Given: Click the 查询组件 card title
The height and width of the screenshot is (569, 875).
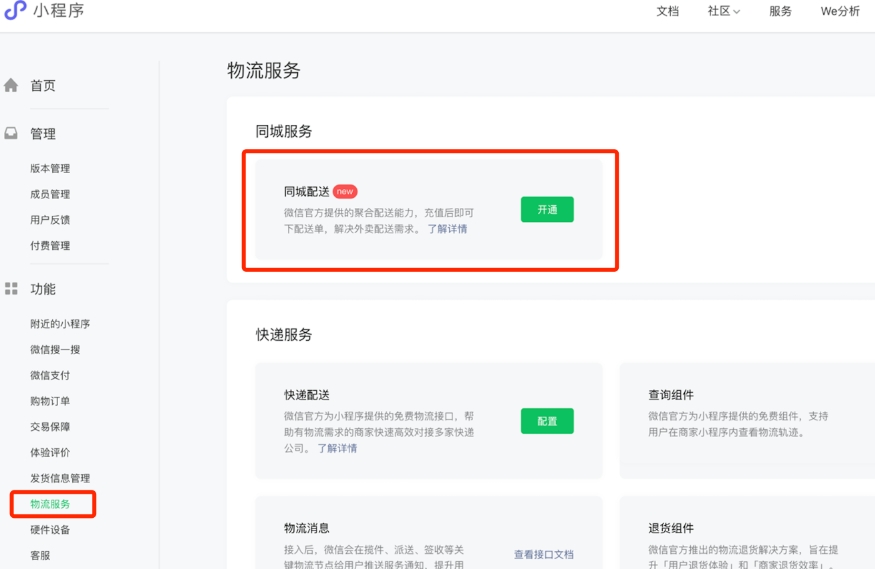Looking at the screenshot, I should point(671,394).
